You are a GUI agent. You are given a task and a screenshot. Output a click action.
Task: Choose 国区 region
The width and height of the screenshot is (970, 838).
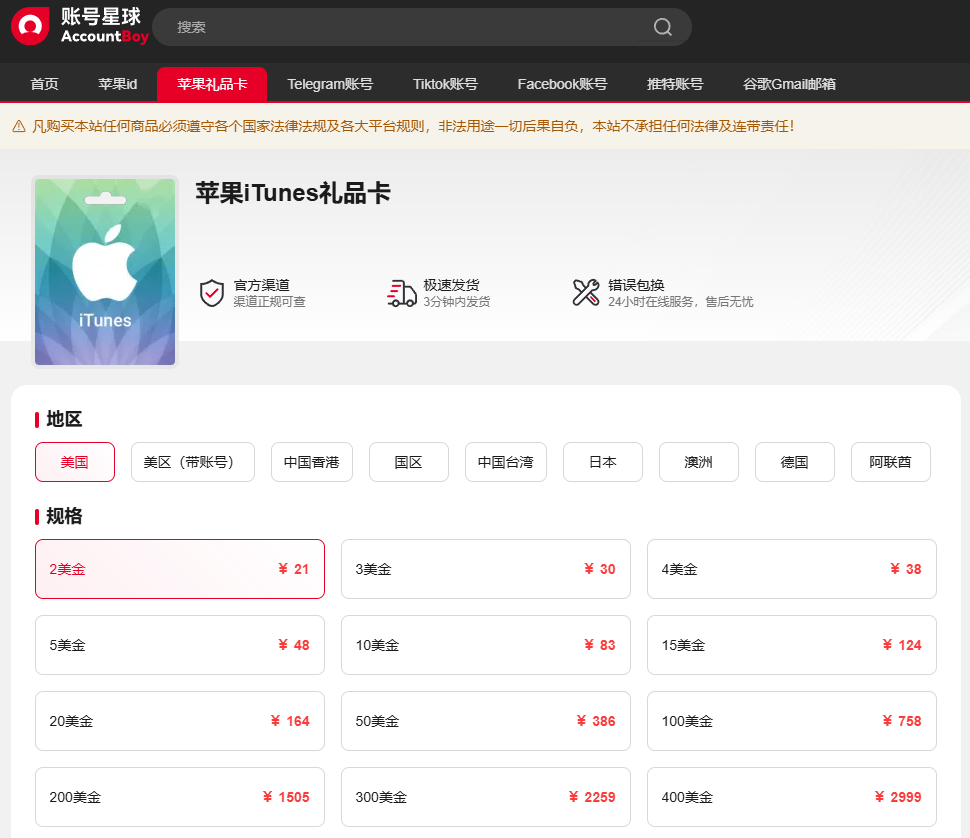(x=409, y=462)
